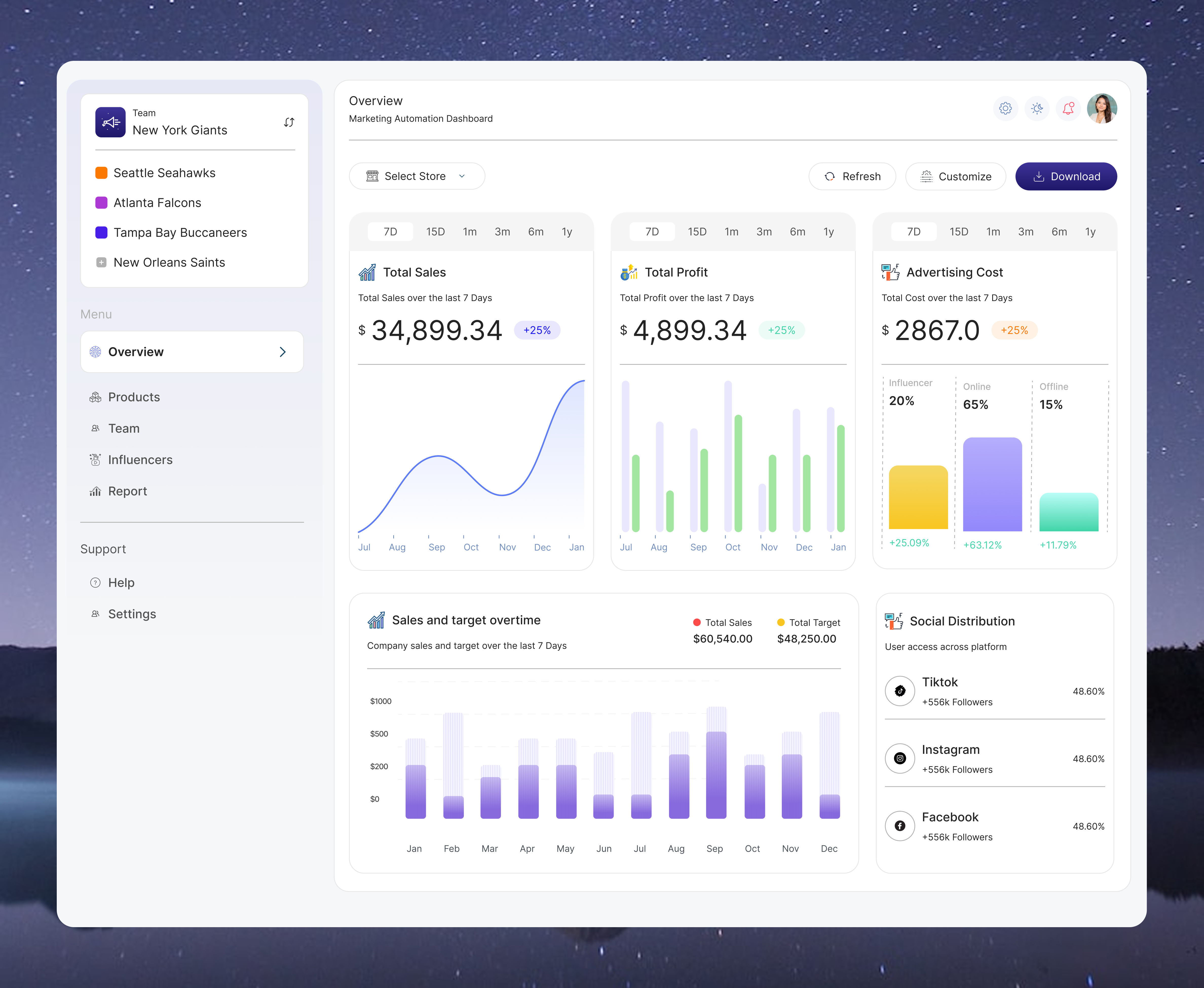Viewport: 1204px width, 988px height.
Task: Click the Help question mark icon
Action: click(x=96, y=583)
